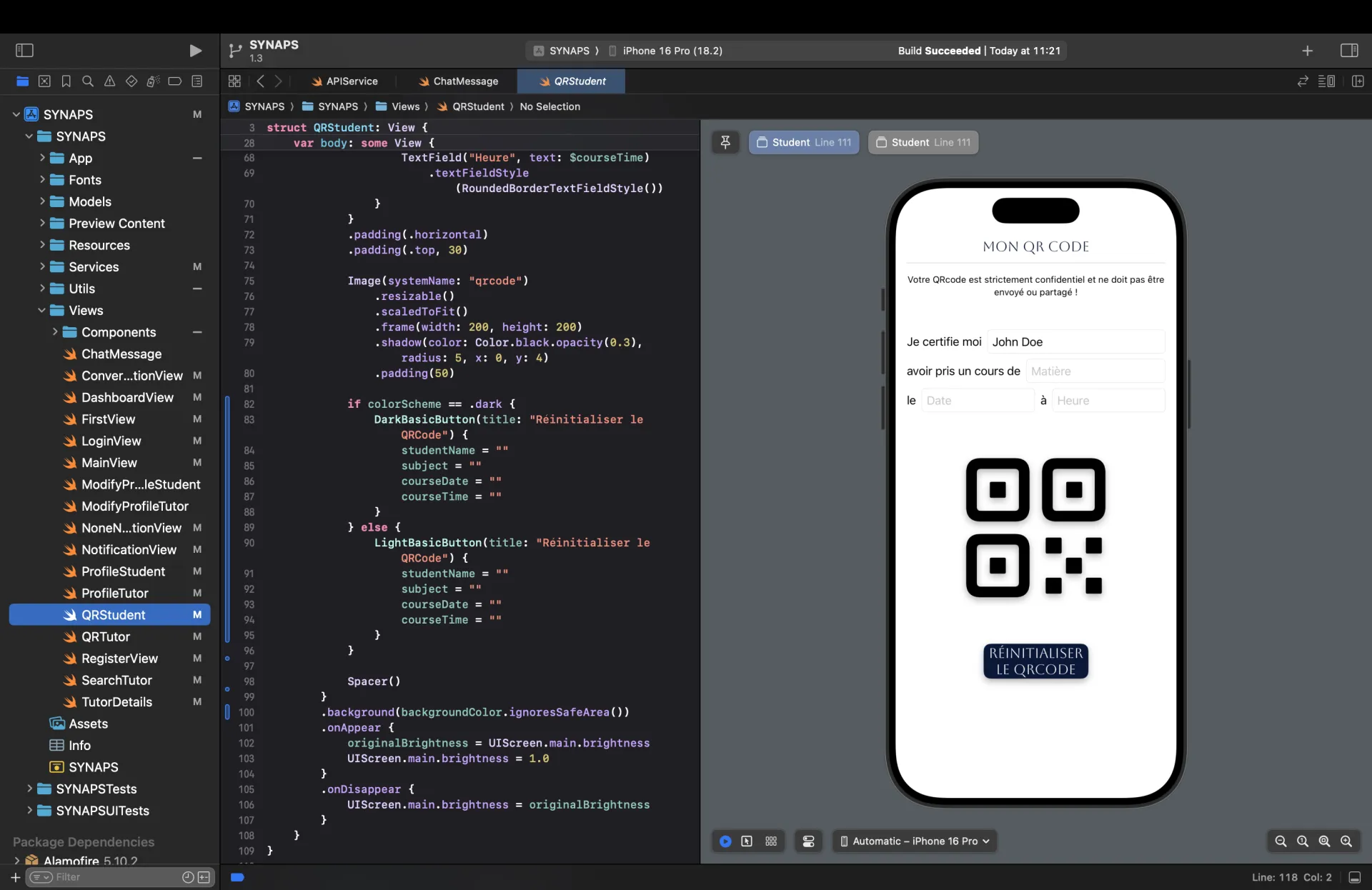Click the Views breadcrumb in jump bar

tap(398, 106)
